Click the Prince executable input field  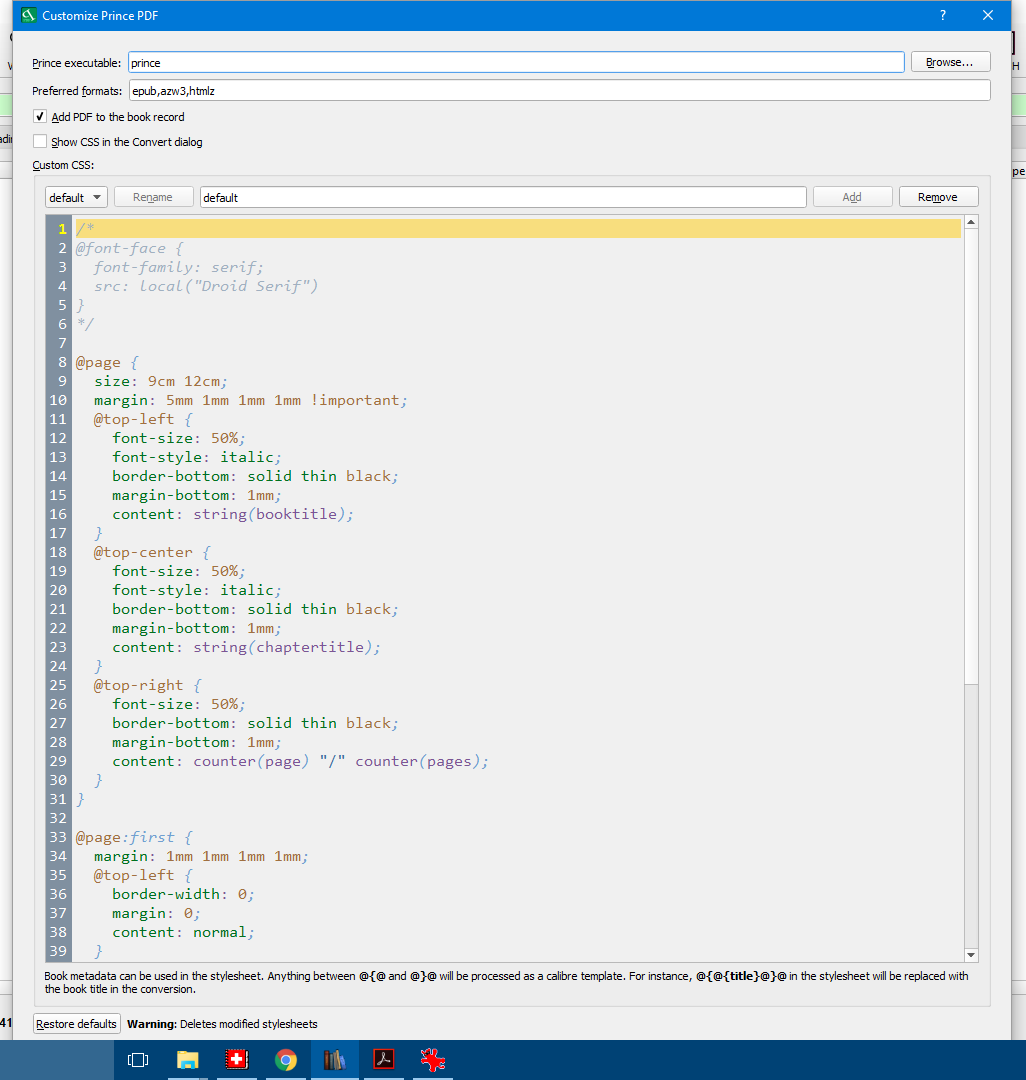515,62
